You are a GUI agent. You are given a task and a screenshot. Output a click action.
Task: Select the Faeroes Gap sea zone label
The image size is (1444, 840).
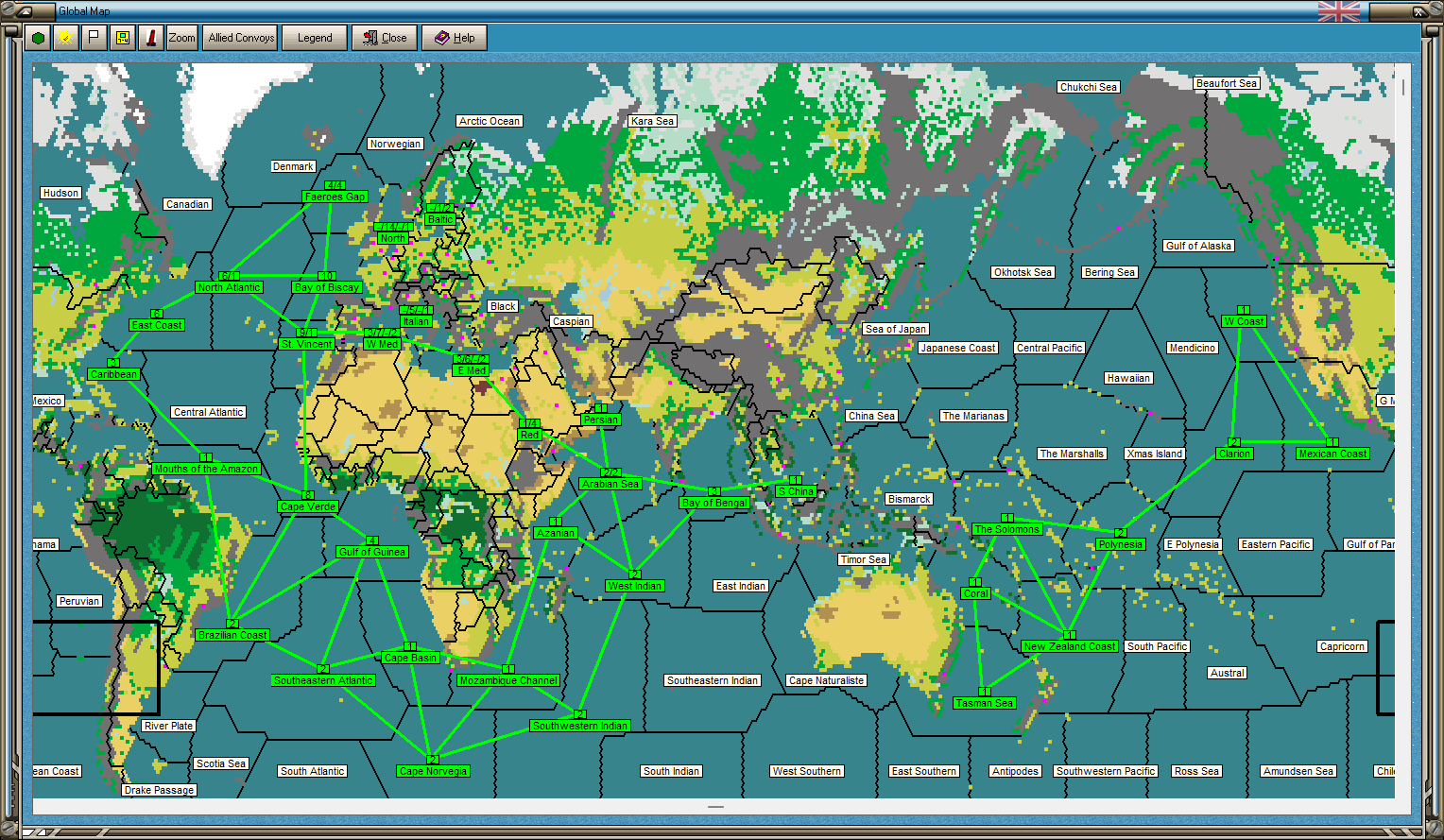335,197
